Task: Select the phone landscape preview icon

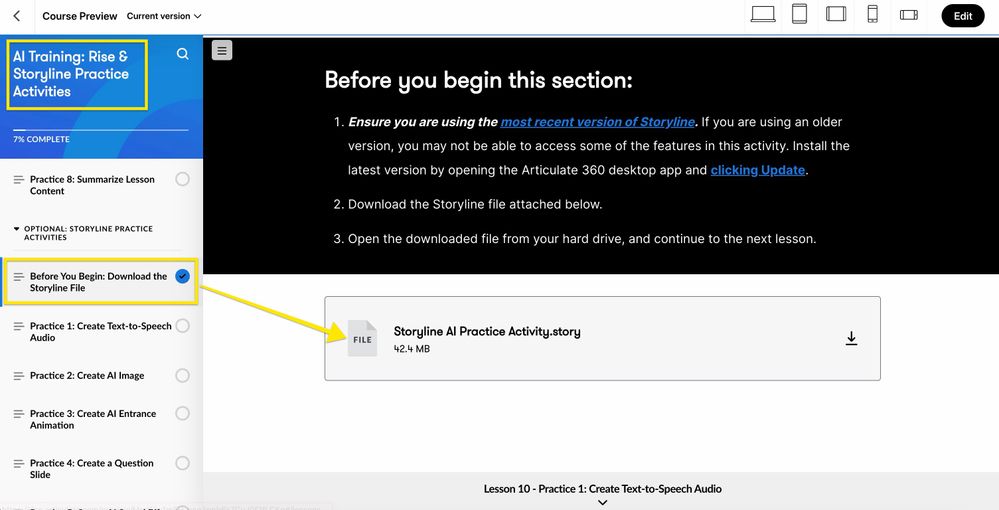Action: pyautogui.click(x=909, y=15)
